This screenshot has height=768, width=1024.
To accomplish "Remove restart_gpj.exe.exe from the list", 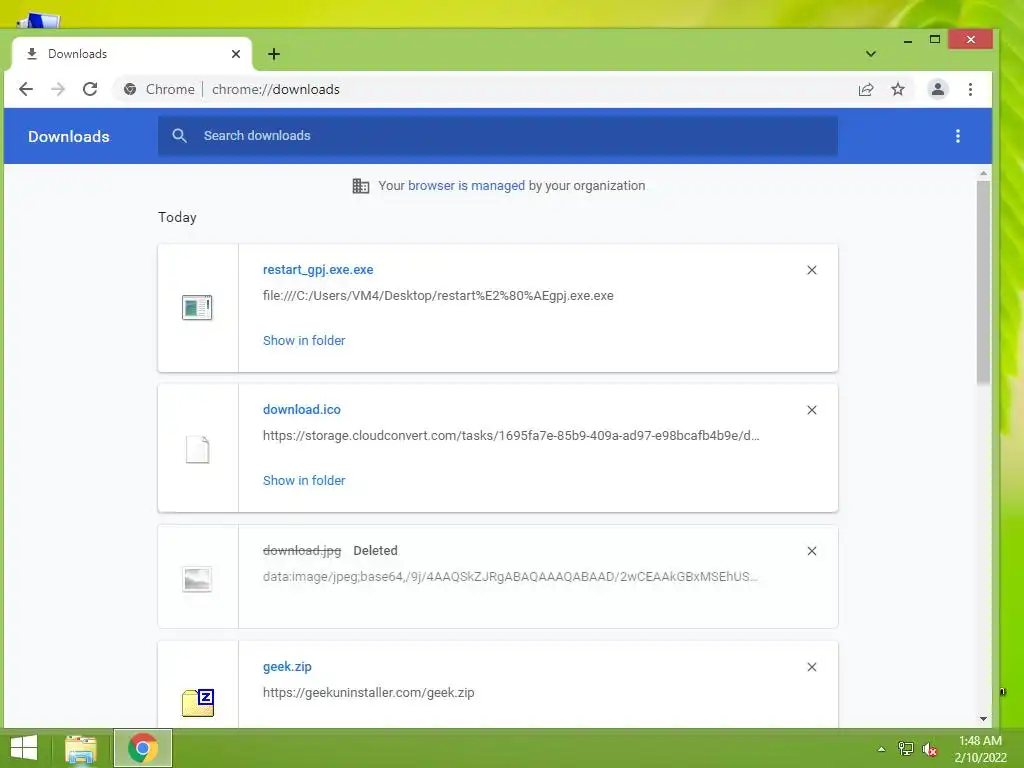I will pos(812,270).
